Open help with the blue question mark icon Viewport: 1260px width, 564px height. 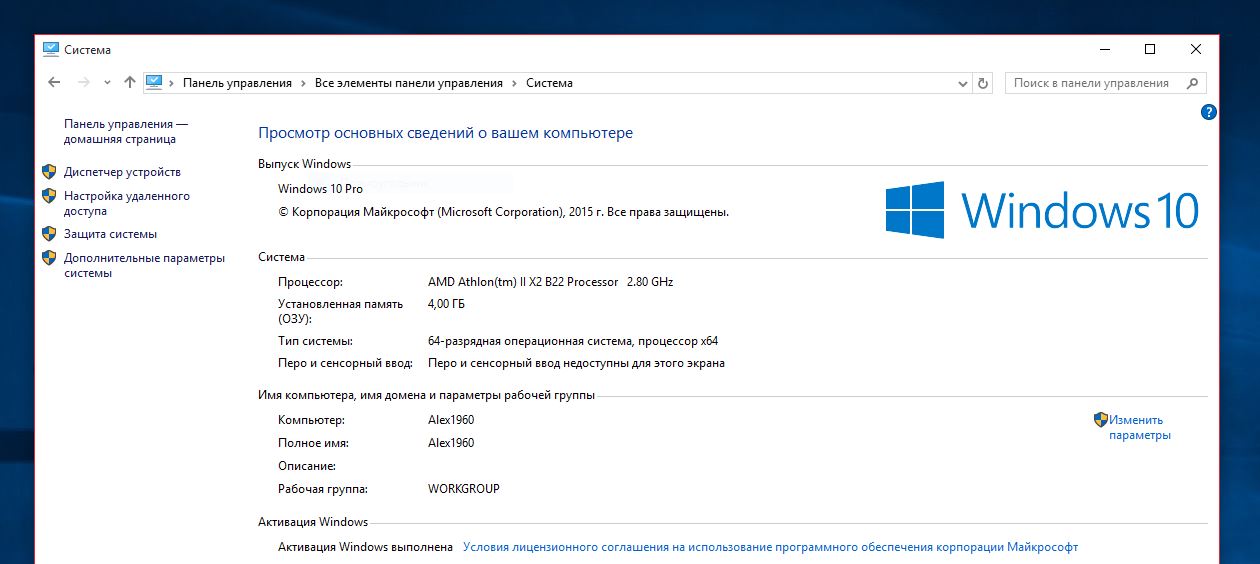(x=1208, y=112)
